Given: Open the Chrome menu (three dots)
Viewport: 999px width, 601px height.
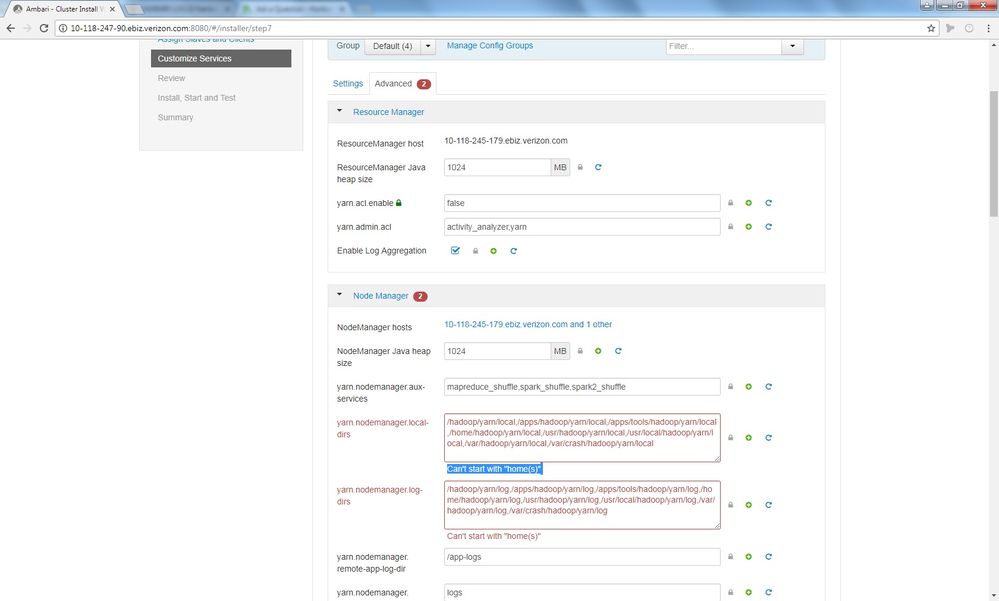Looking at the screenshot, I should 988,28.
